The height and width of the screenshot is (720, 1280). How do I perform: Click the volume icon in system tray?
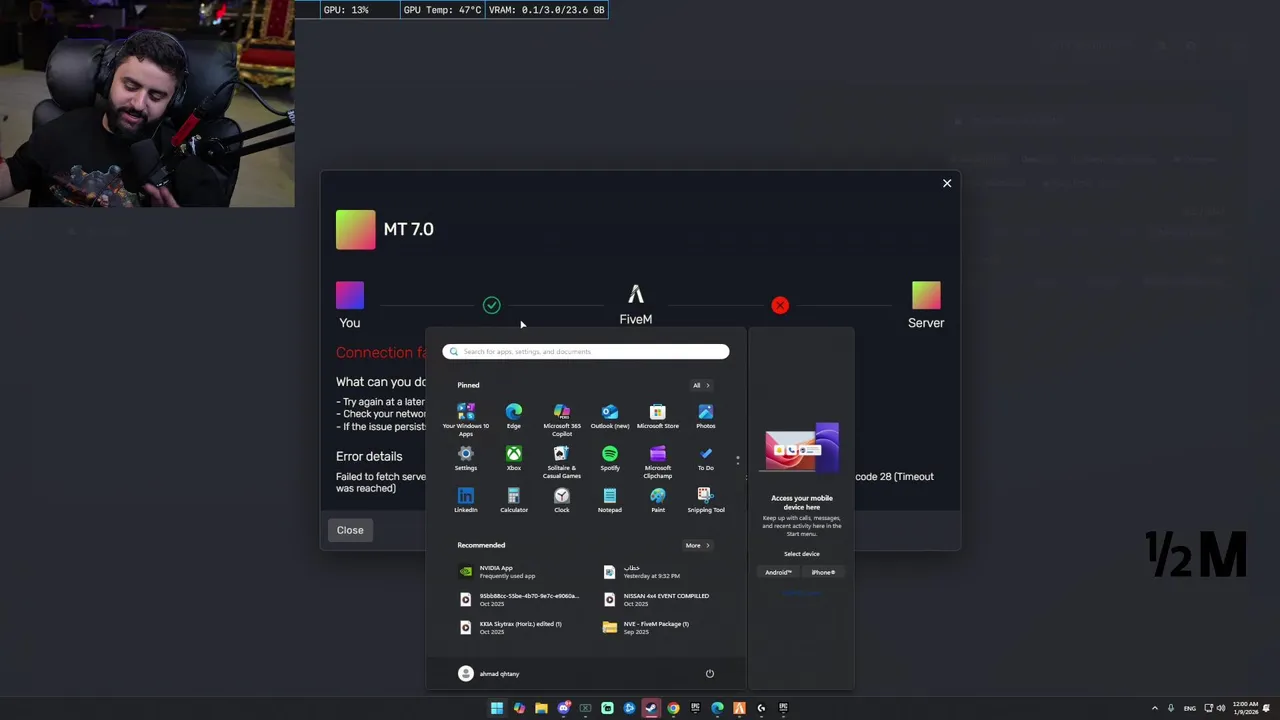[x=1221, y=708]
